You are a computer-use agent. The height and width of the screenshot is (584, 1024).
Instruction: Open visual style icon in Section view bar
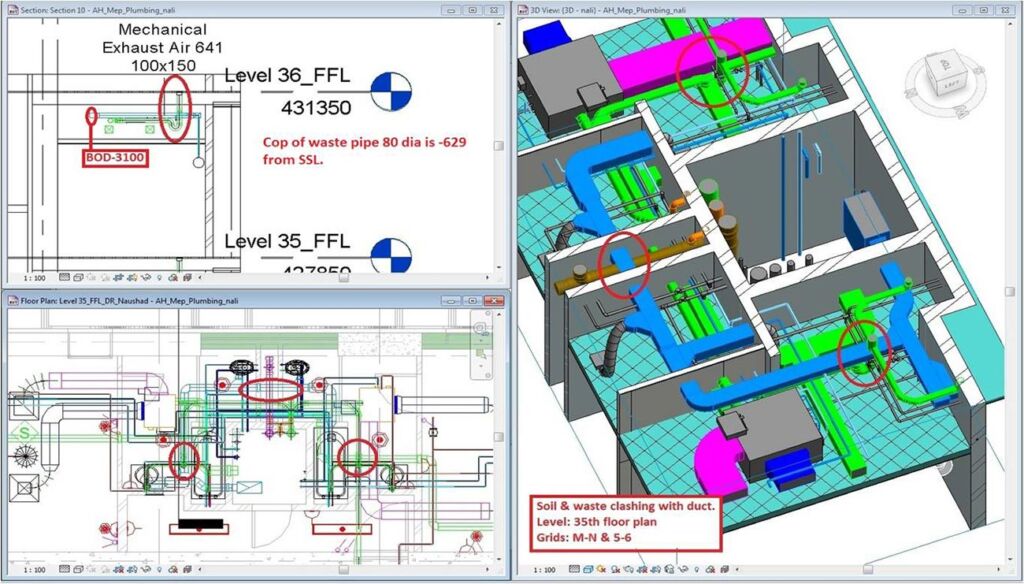point(78,278)
